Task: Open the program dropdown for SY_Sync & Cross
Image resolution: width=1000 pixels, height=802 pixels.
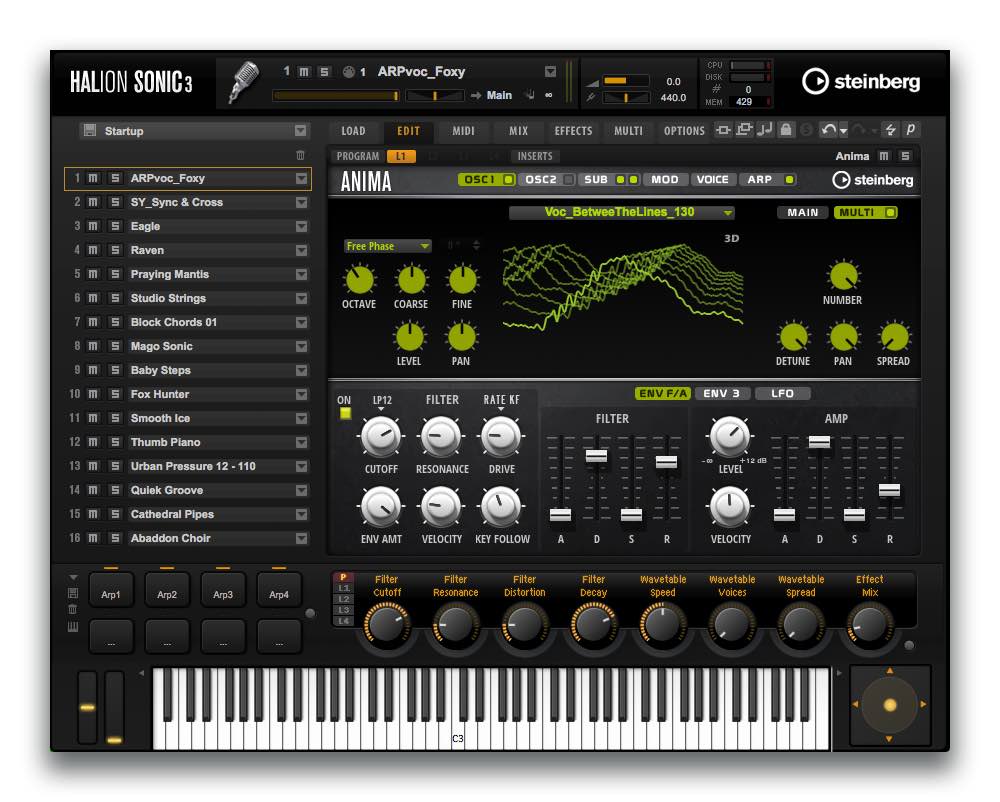Action: click(x=302, y=203)
